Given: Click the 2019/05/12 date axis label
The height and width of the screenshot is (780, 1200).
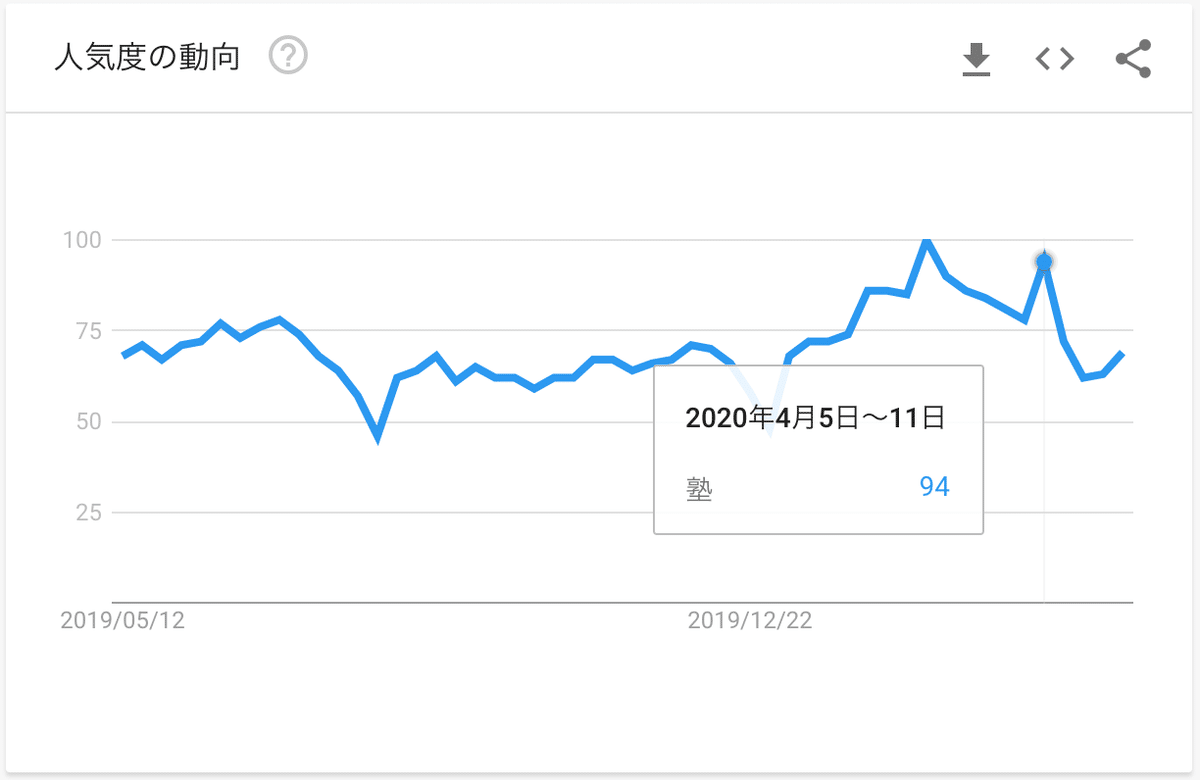Looking at the screenshot, I should [123, 620].
